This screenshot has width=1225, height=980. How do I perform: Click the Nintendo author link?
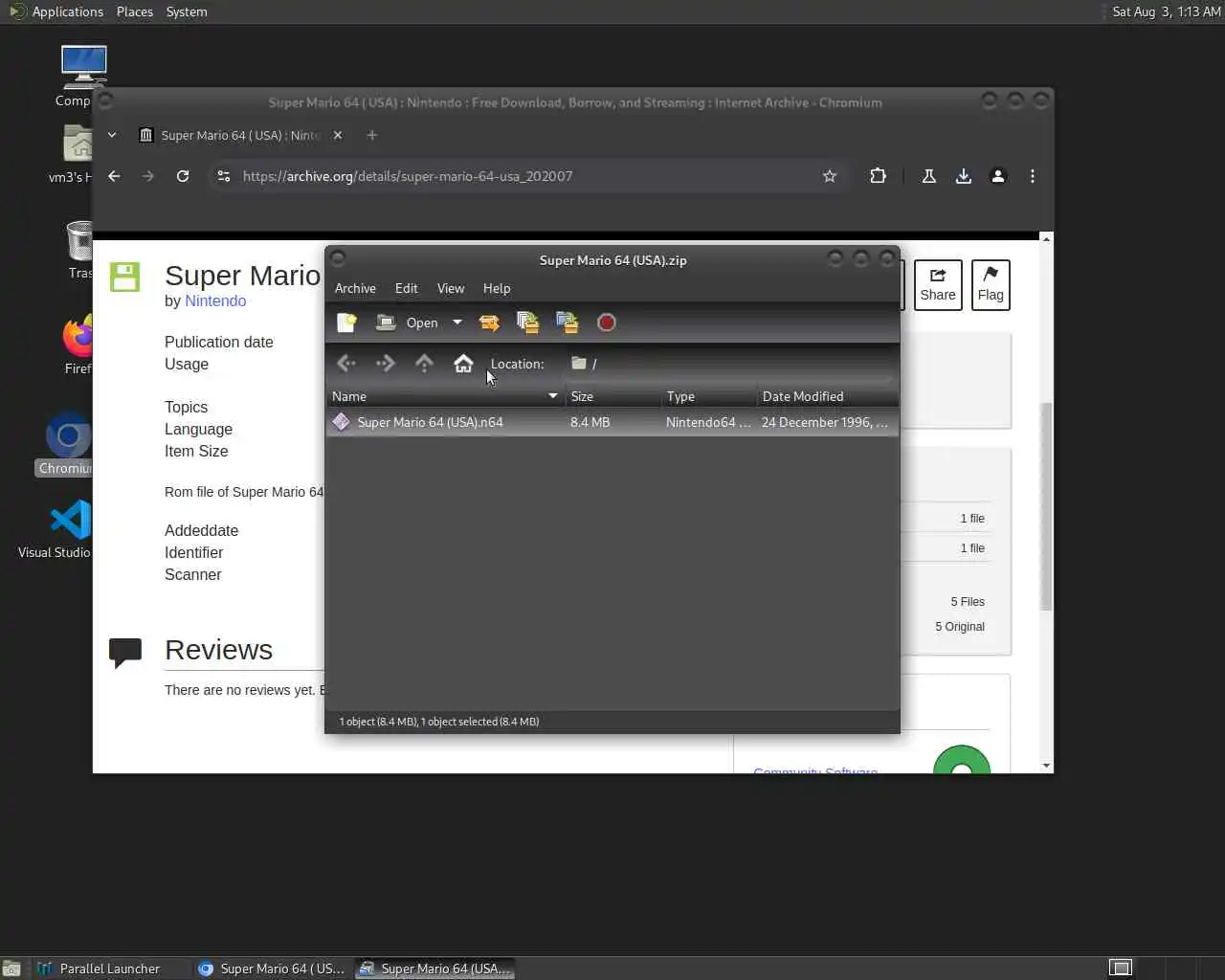point(215,301)
